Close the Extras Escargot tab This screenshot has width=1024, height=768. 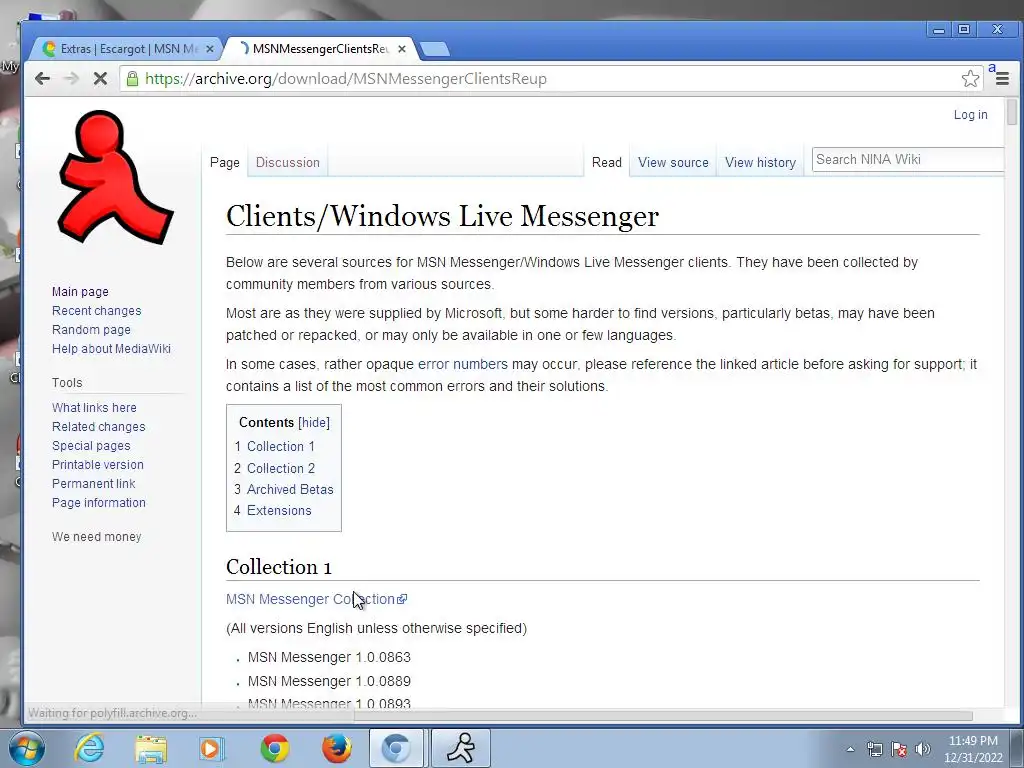pyautogui.click(x=210, y=49)
